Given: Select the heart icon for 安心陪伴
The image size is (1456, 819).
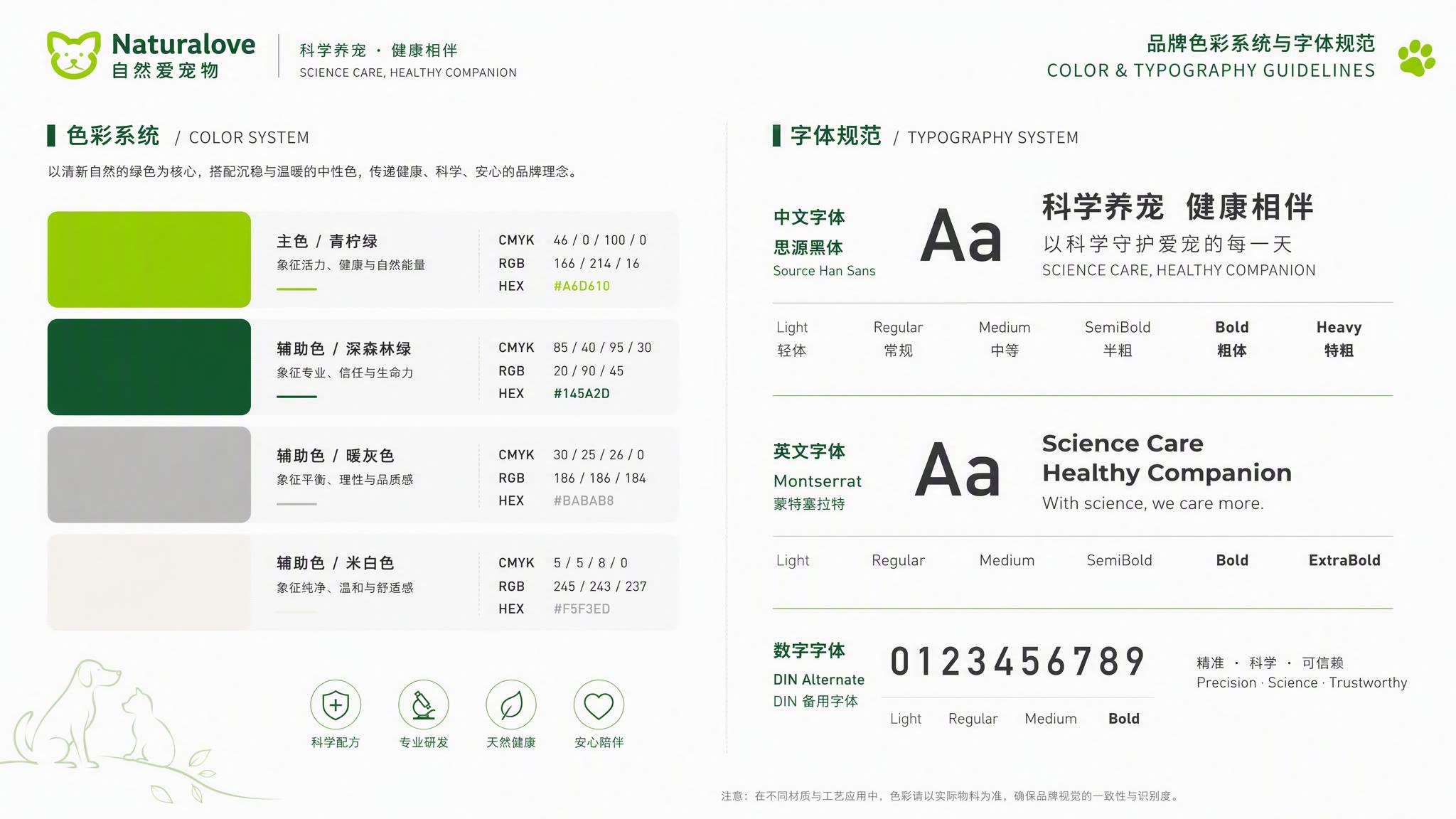Looking at the screenshot, I should [599, 705].
